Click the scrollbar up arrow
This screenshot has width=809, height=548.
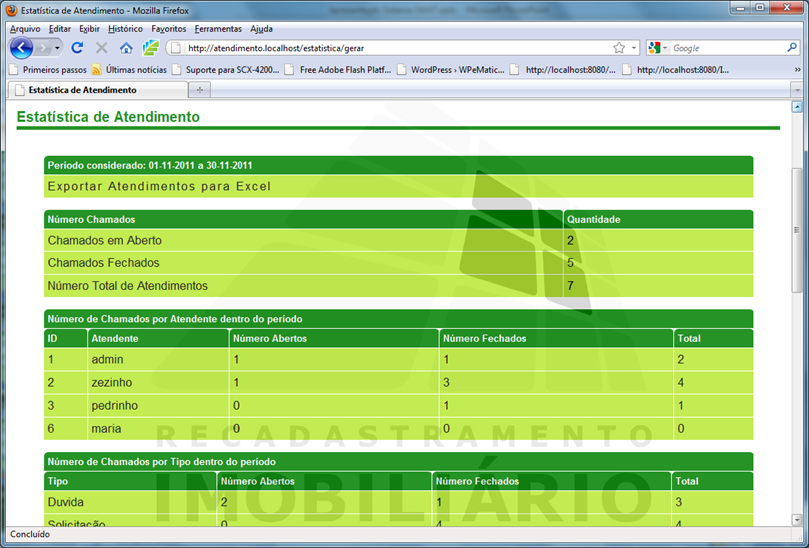[797, 107]
